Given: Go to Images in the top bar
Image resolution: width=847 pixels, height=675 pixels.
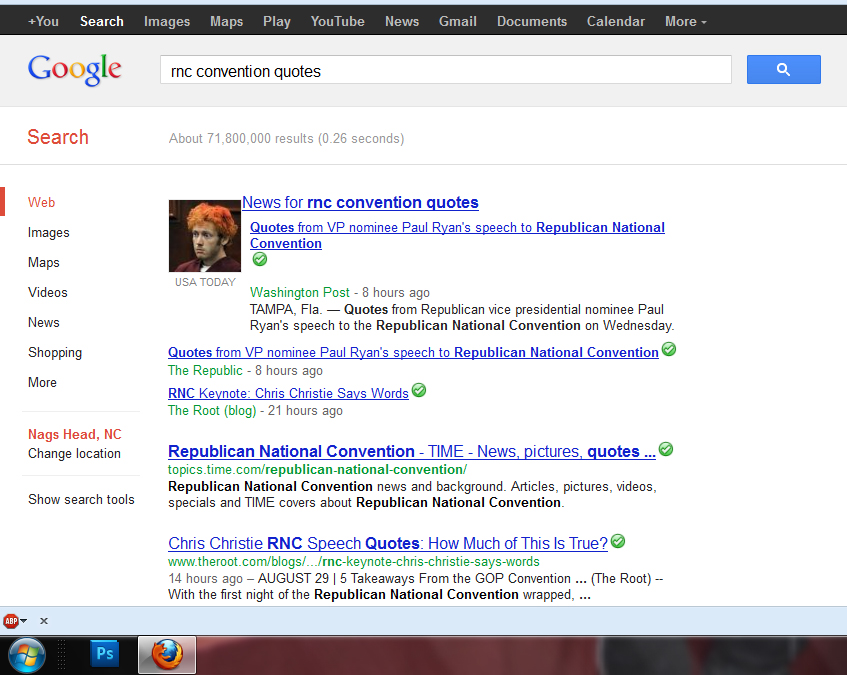Looking at the screenshot, I should 167,22.
